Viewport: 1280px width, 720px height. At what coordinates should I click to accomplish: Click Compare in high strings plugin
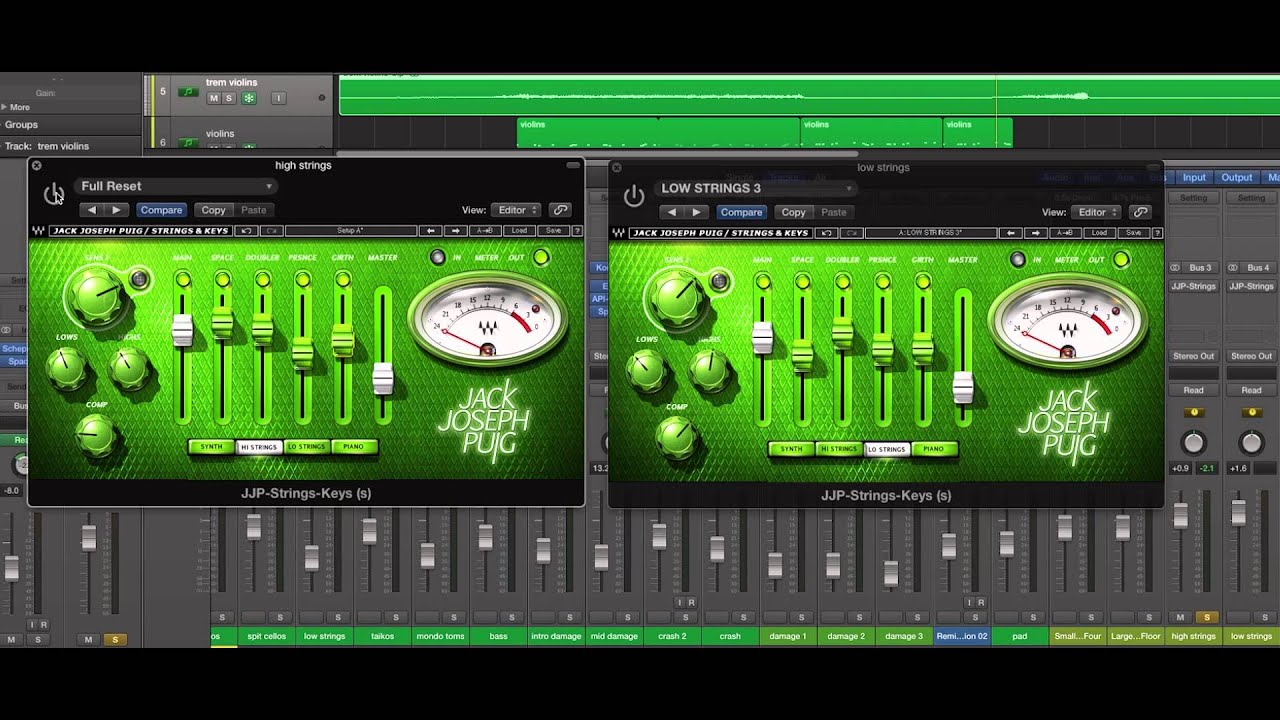[161, 210]
